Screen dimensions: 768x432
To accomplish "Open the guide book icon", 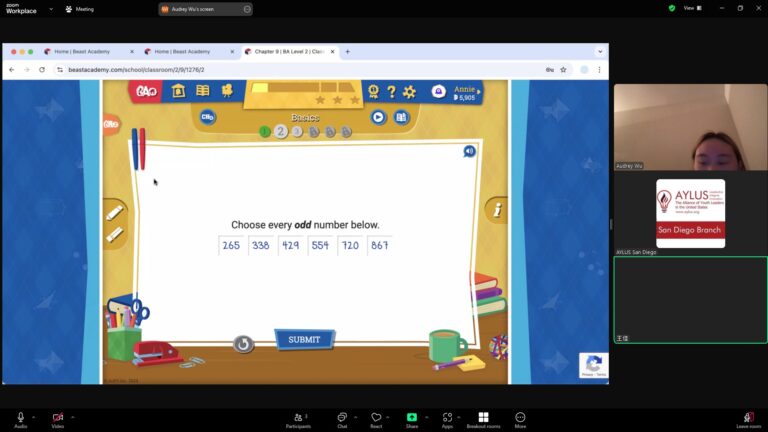I will [x=202, y=91].
